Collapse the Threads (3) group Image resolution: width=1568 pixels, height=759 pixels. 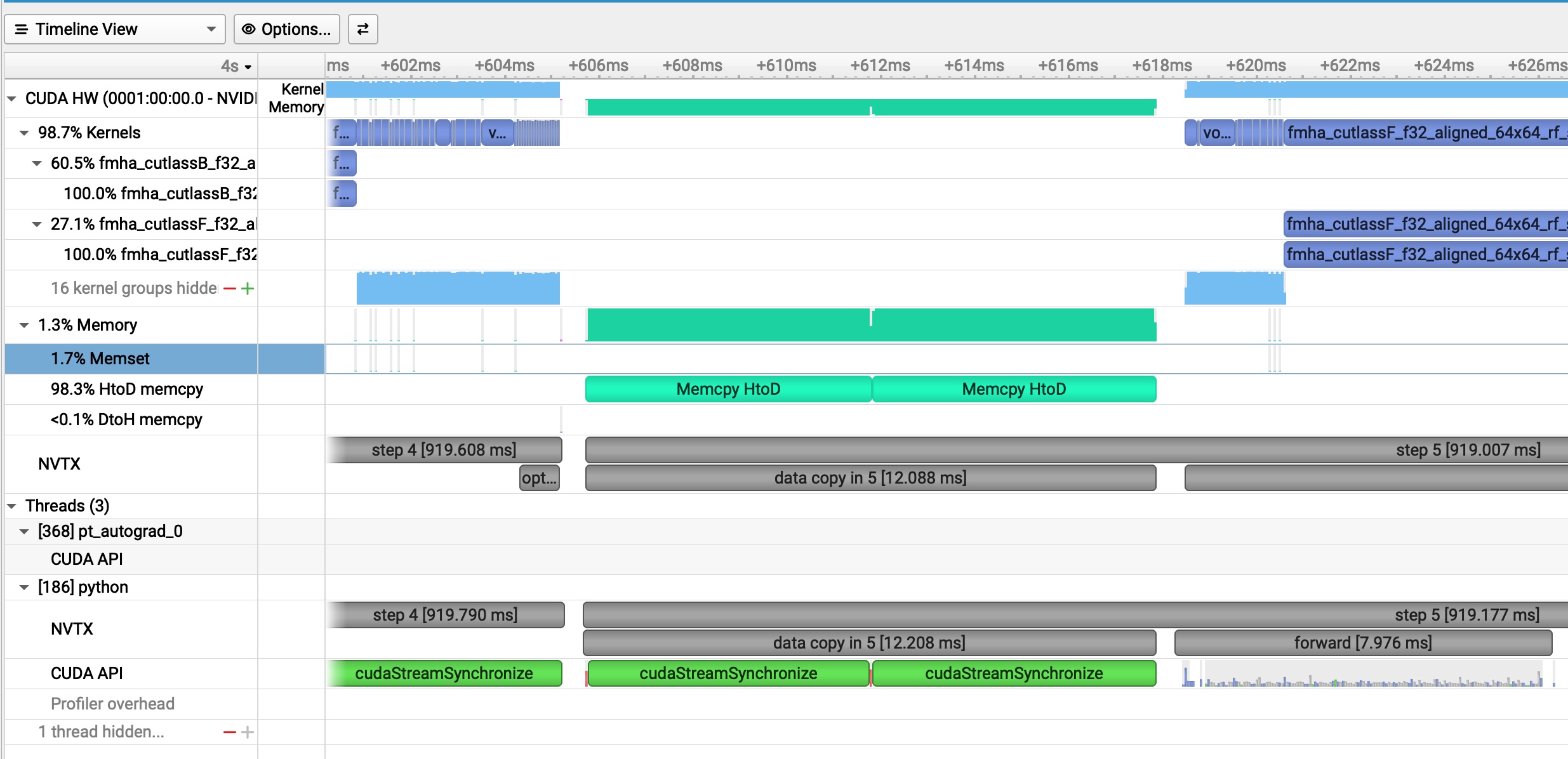(12, 506)
